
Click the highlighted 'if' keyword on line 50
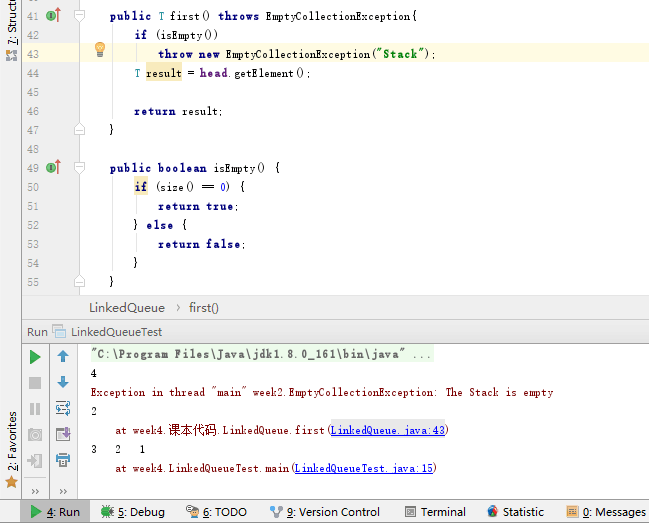141,187
